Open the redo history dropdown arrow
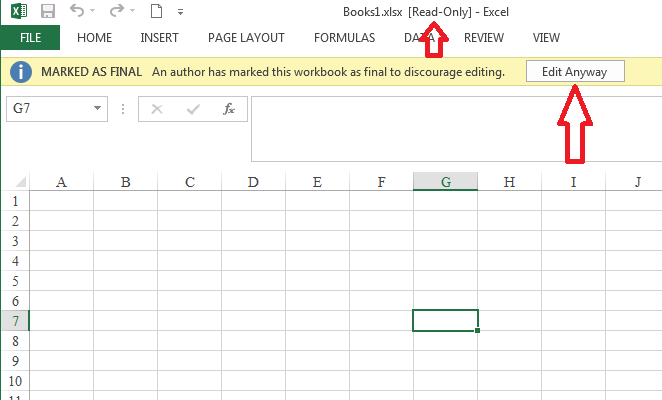 132,11
